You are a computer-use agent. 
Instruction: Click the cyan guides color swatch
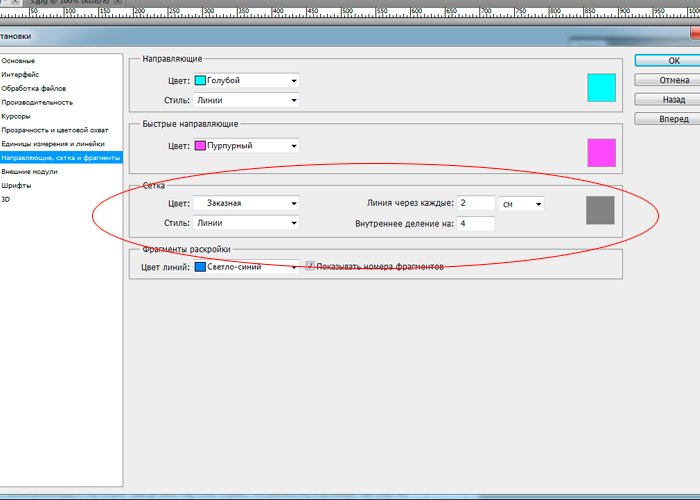click(x=601, y=88)
